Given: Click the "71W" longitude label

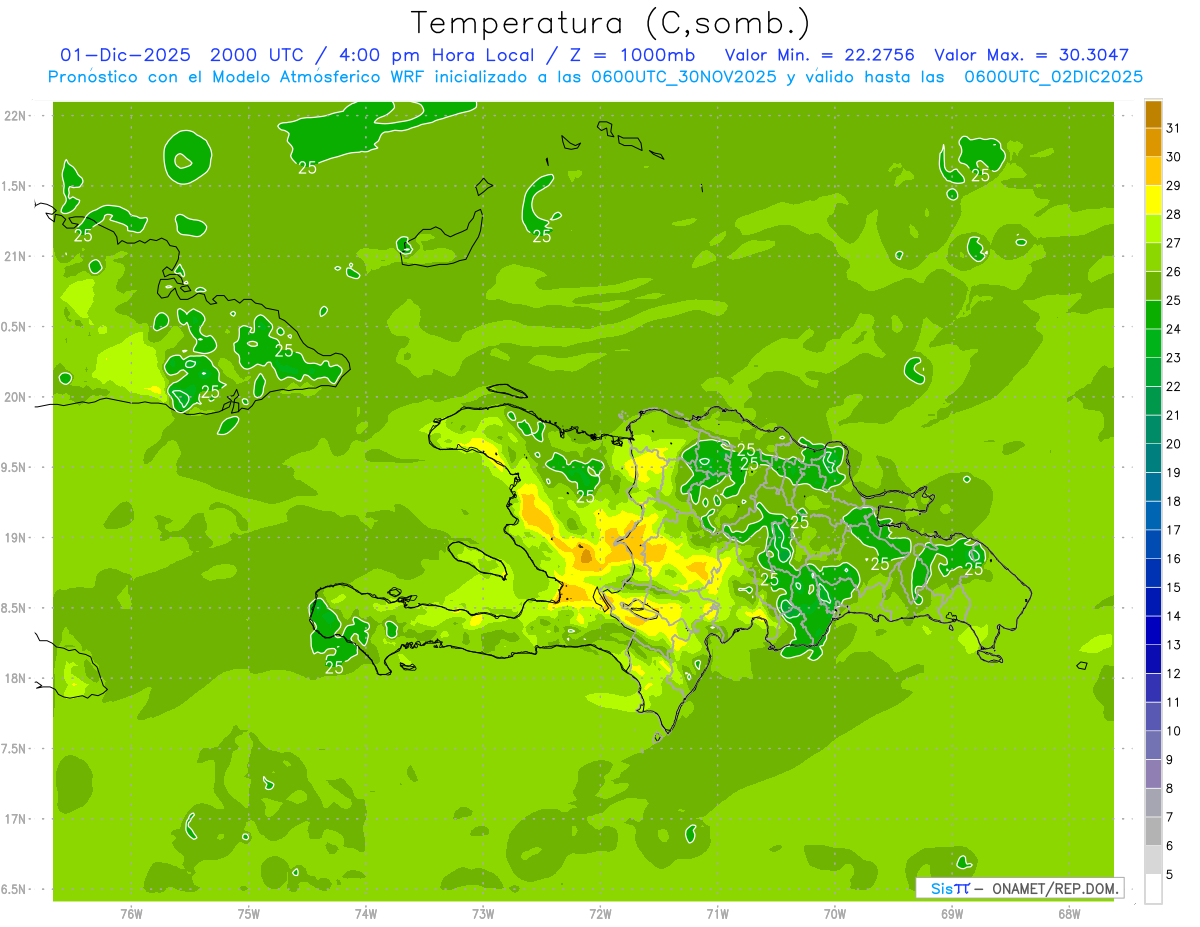Looking at the screenshot, I should [717, 914].
